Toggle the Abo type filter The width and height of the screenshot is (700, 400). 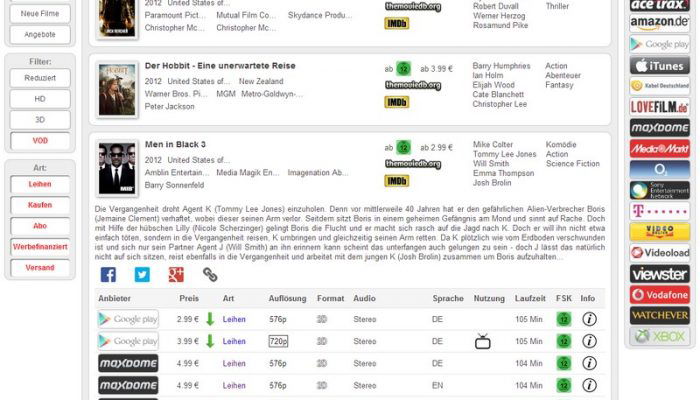point(40,226)
